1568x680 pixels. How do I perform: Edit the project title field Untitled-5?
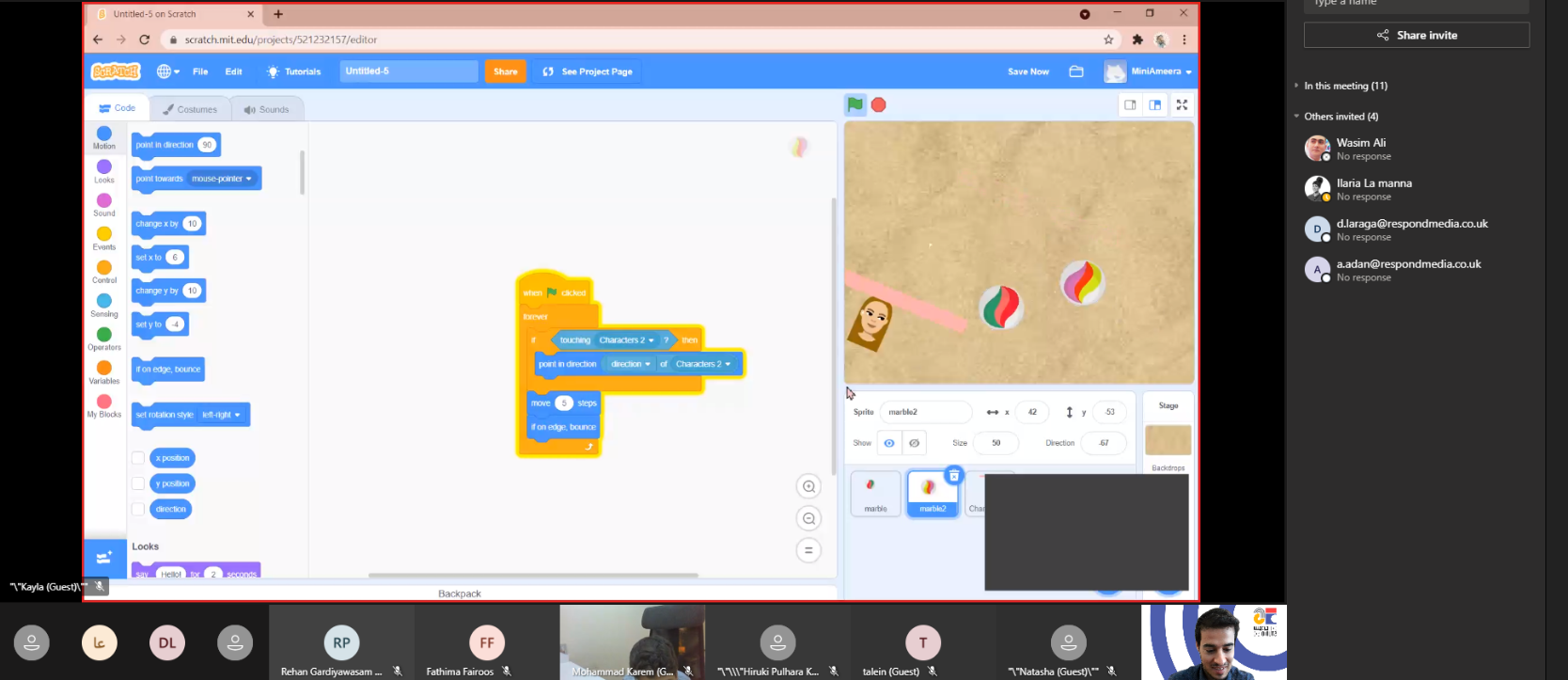pos(409,71)
